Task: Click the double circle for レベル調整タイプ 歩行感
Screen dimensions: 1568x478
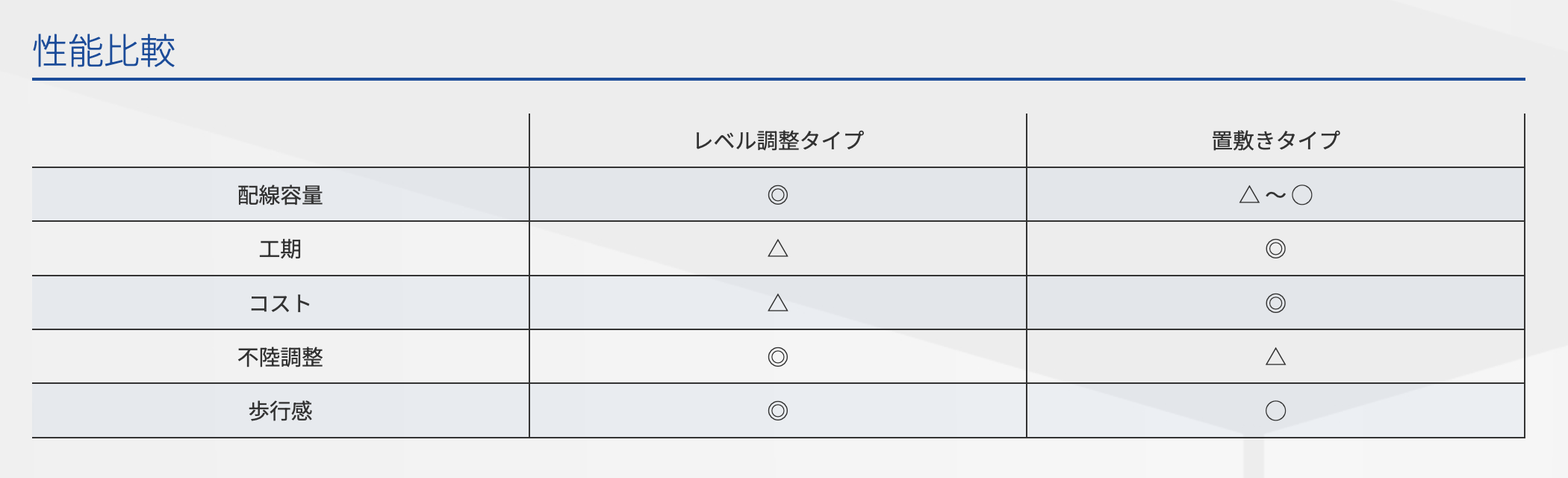Action: click(778, 411)
